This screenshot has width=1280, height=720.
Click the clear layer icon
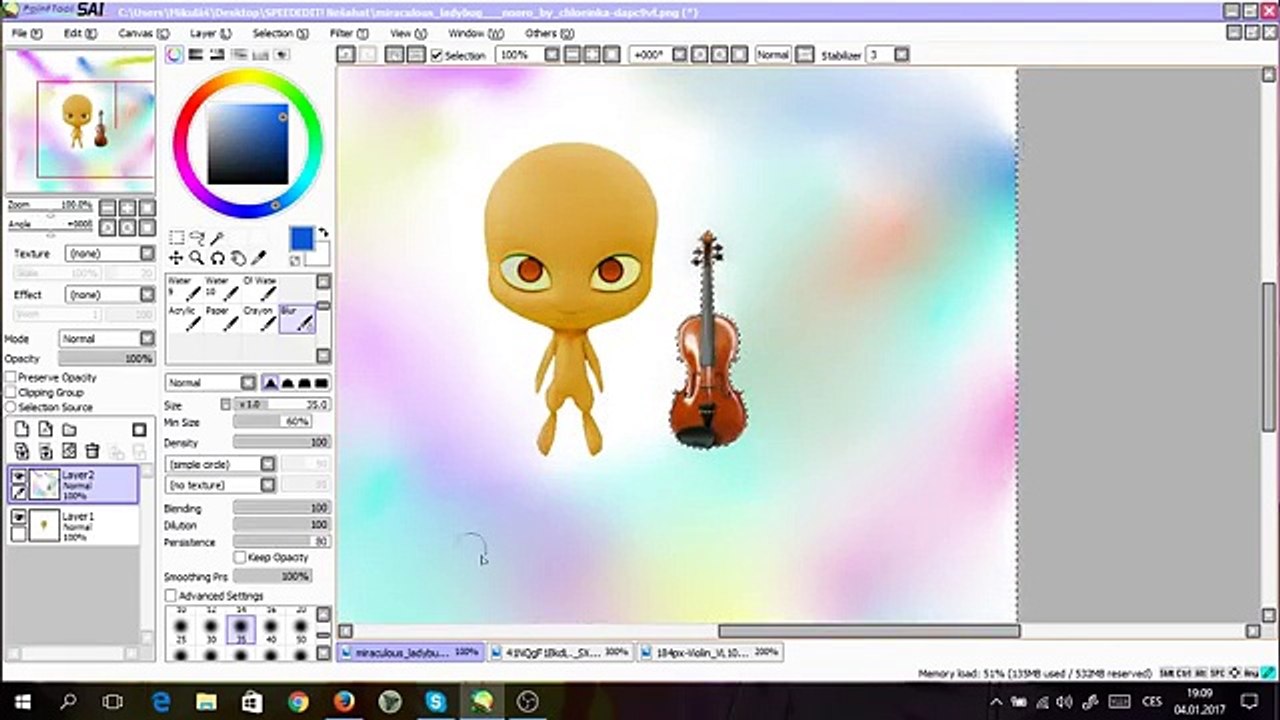coord(69,451)
